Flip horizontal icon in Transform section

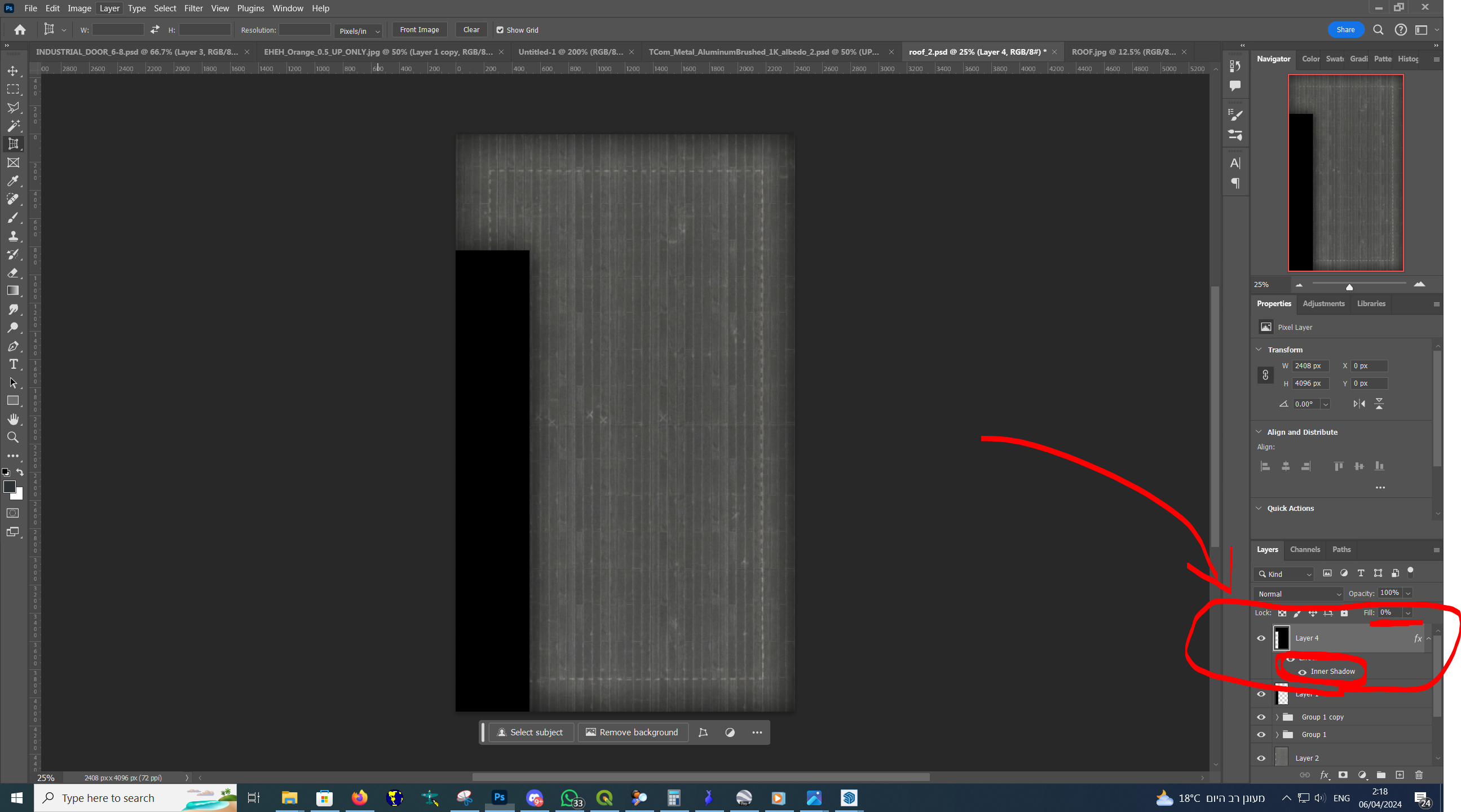click(x=1359, y=404)
